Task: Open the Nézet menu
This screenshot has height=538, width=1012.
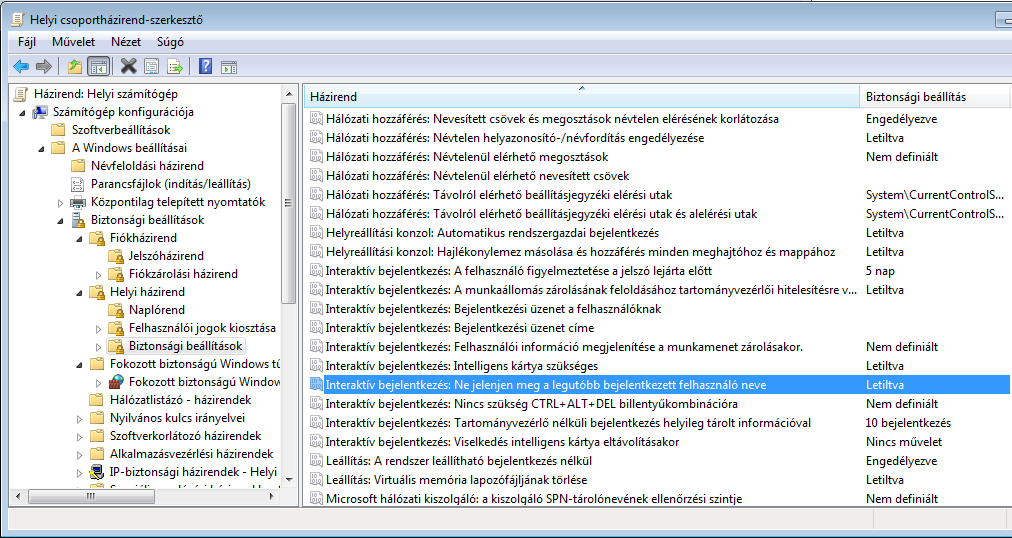Action: pyautogui.click(x=125, y=42)
